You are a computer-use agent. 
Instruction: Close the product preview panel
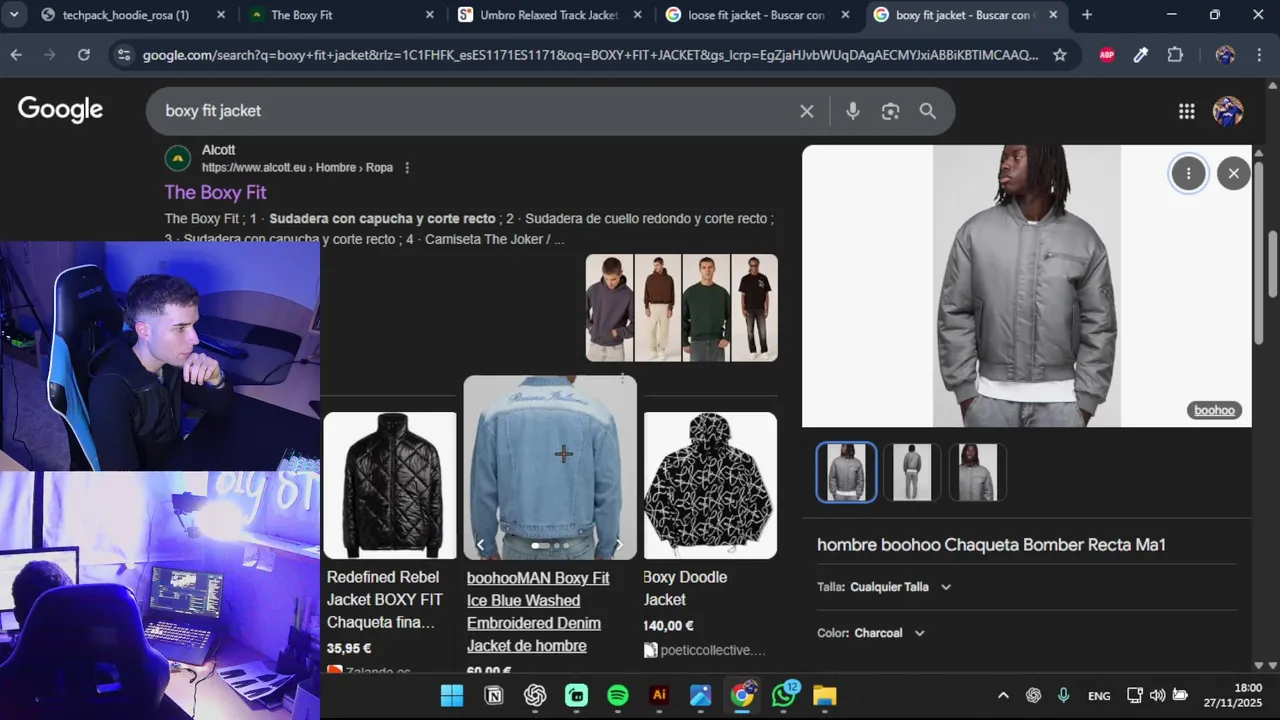1233,173
